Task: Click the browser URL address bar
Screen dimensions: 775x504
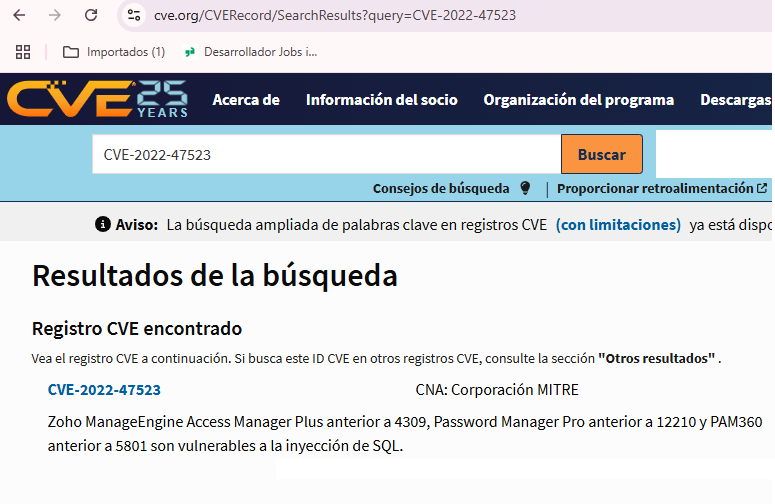Action: click(445, 15)
